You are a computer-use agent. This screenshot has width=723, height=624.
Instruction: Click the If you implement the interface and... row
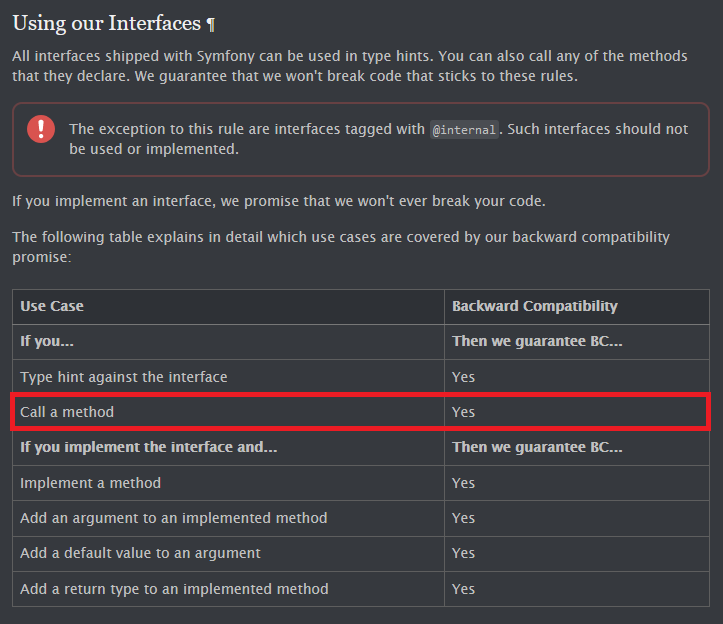point(361,447)
